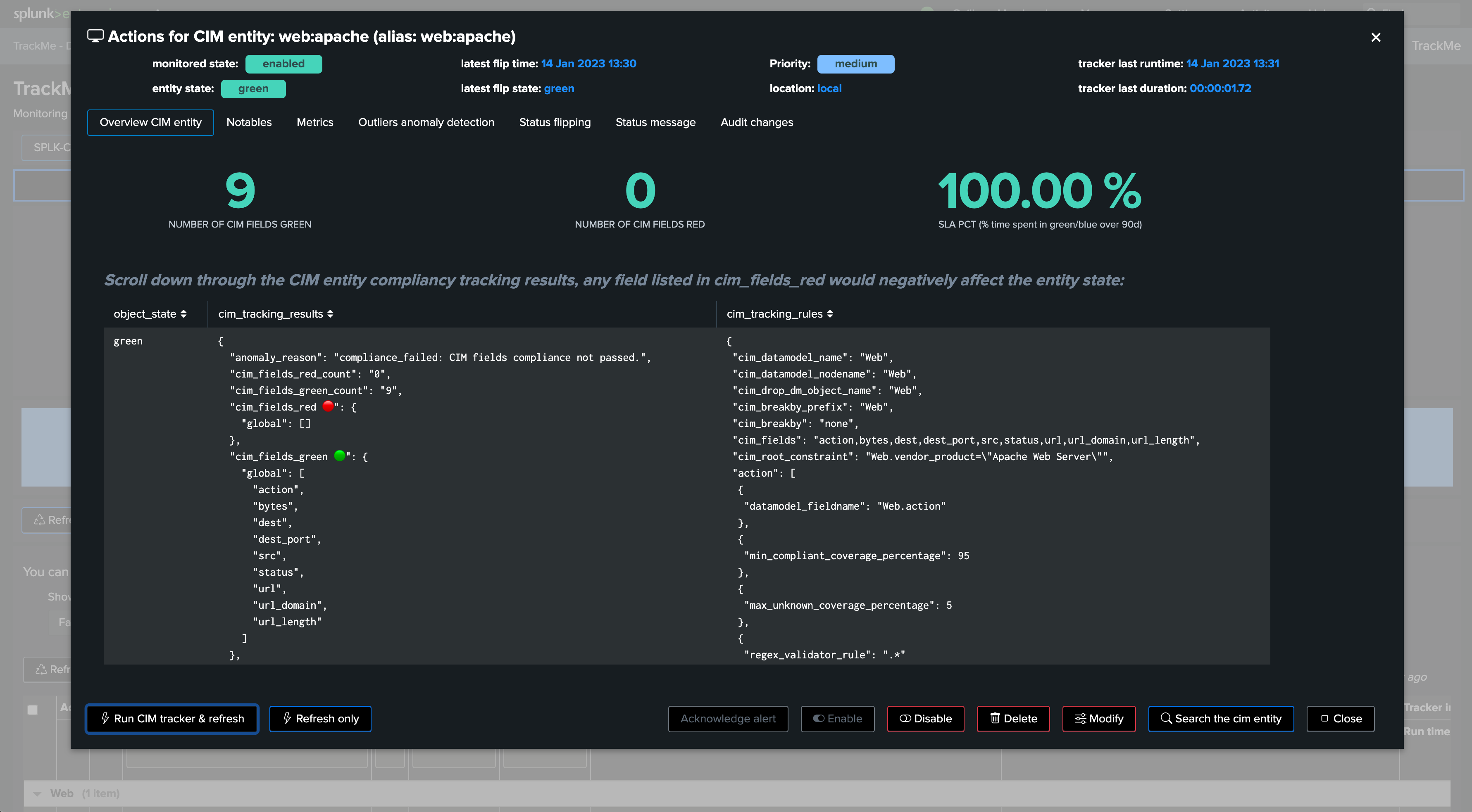The width and height of the screenshot is (1472, 812).
Task: Click tracker last runtime 14 Jan 2023 13:31
Action: click(x=1233, y=63)
